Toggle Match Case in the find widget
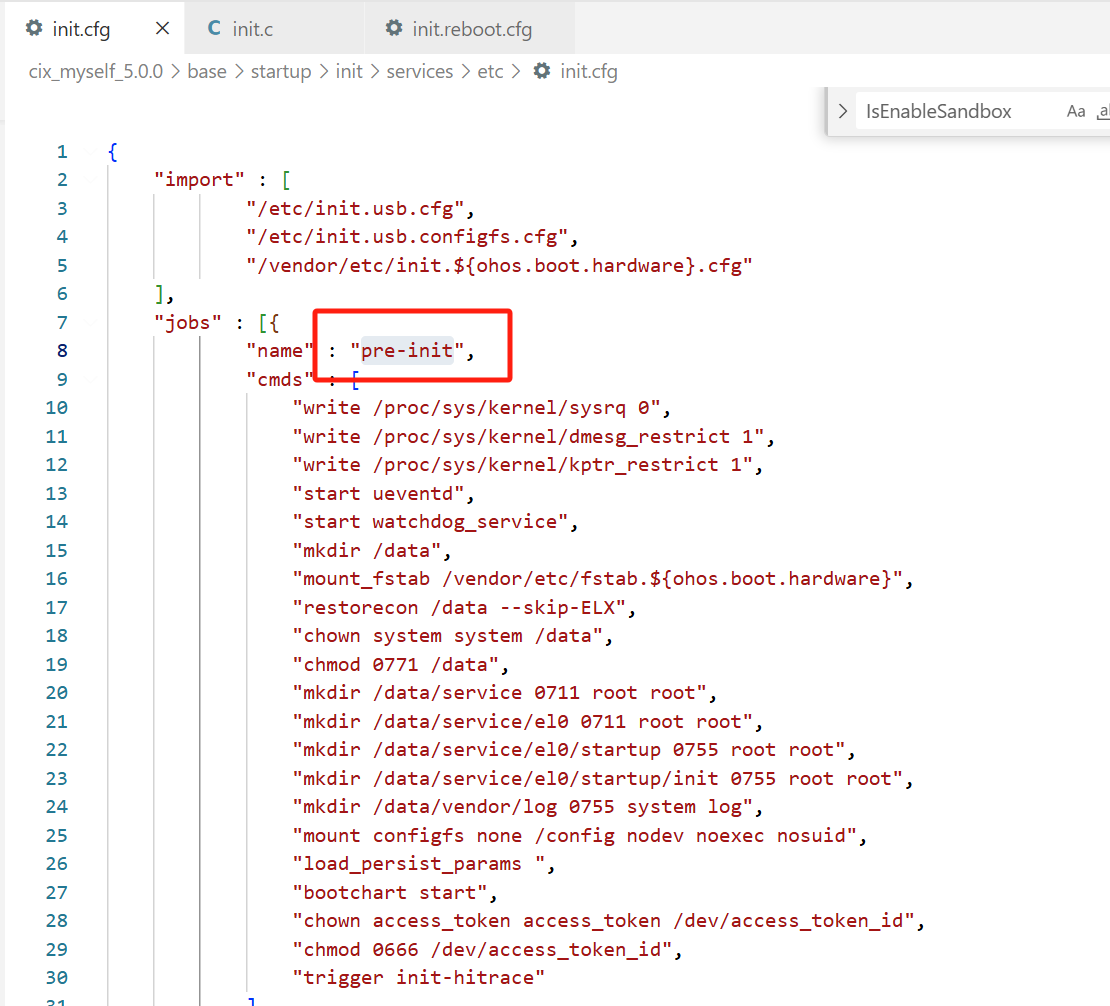The width and height of the screenshot is (1110, 1006). pos(1075,111)
